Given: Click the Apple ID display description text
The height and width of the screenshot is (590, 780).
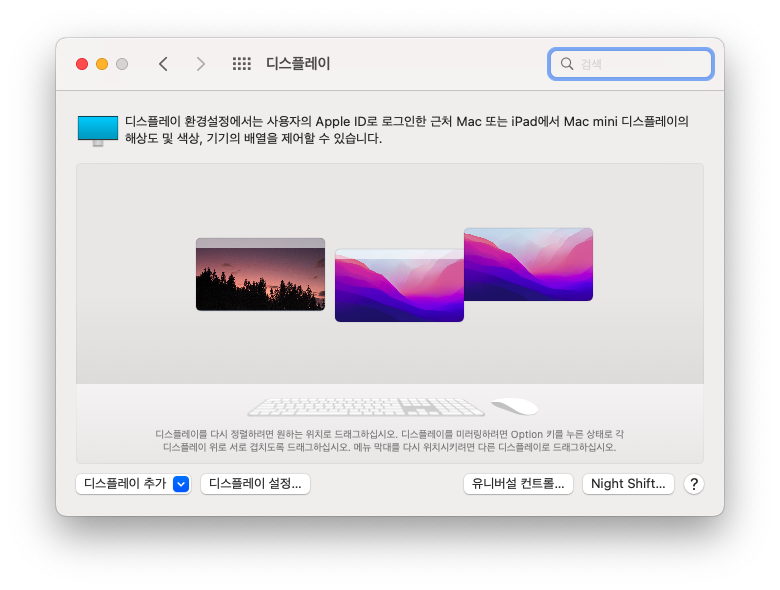Looking at the screenshot, I should [x=406, y=130].
